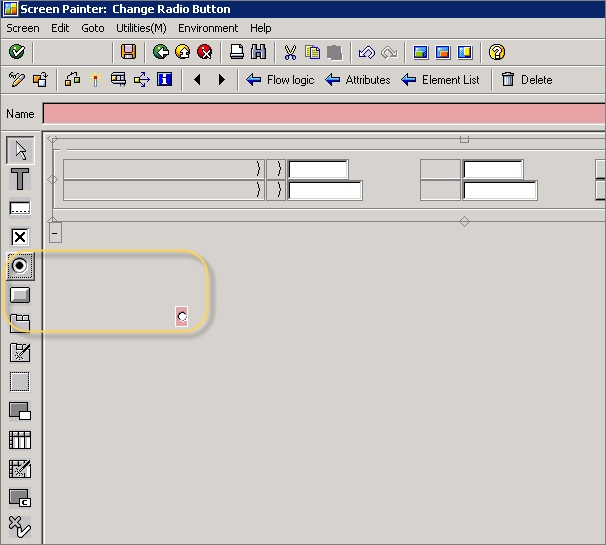Select the Status icon tool at palette bottom

[20, 527]
